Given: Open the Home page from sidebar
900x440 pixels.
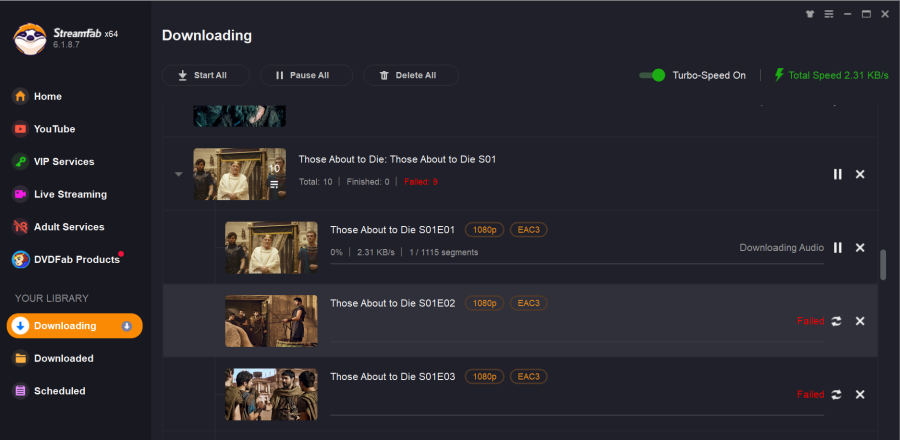Looking at the screenshot, I should click(x=37, y=96).
